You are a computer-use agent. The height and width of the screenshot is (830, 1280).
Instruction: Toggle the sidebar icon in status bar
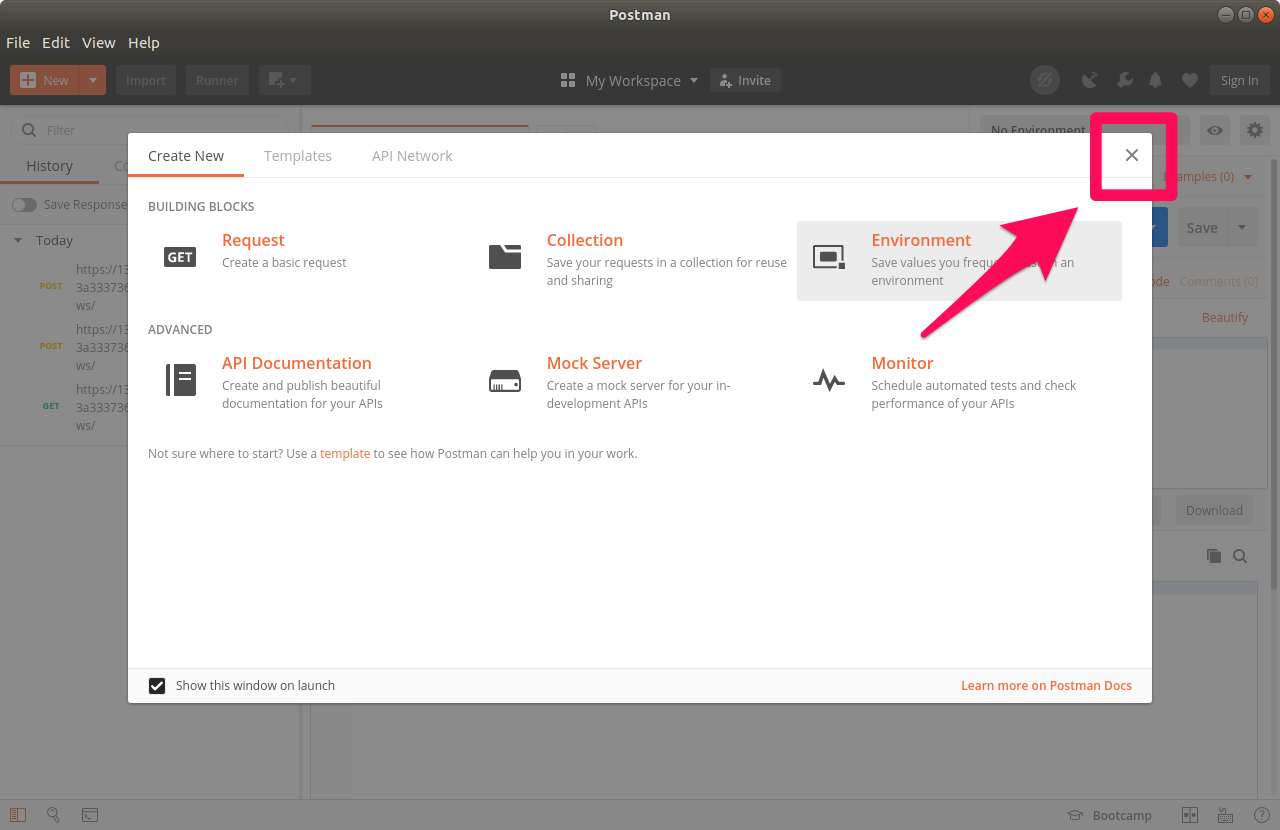[x=18, y=815]
